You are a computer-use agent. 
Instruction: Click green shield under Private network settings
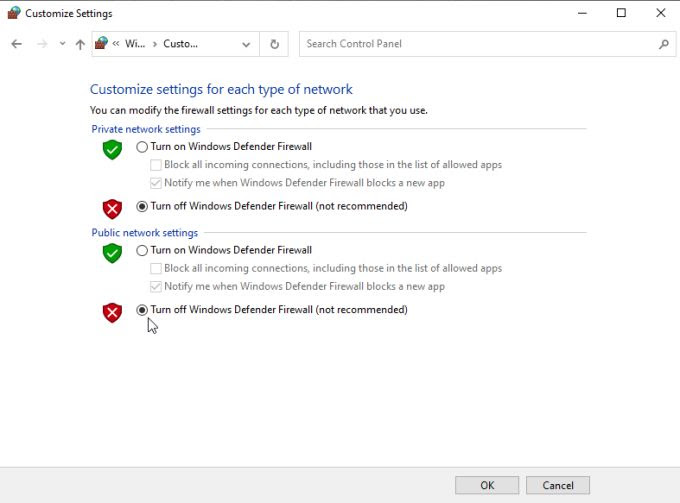112,149
